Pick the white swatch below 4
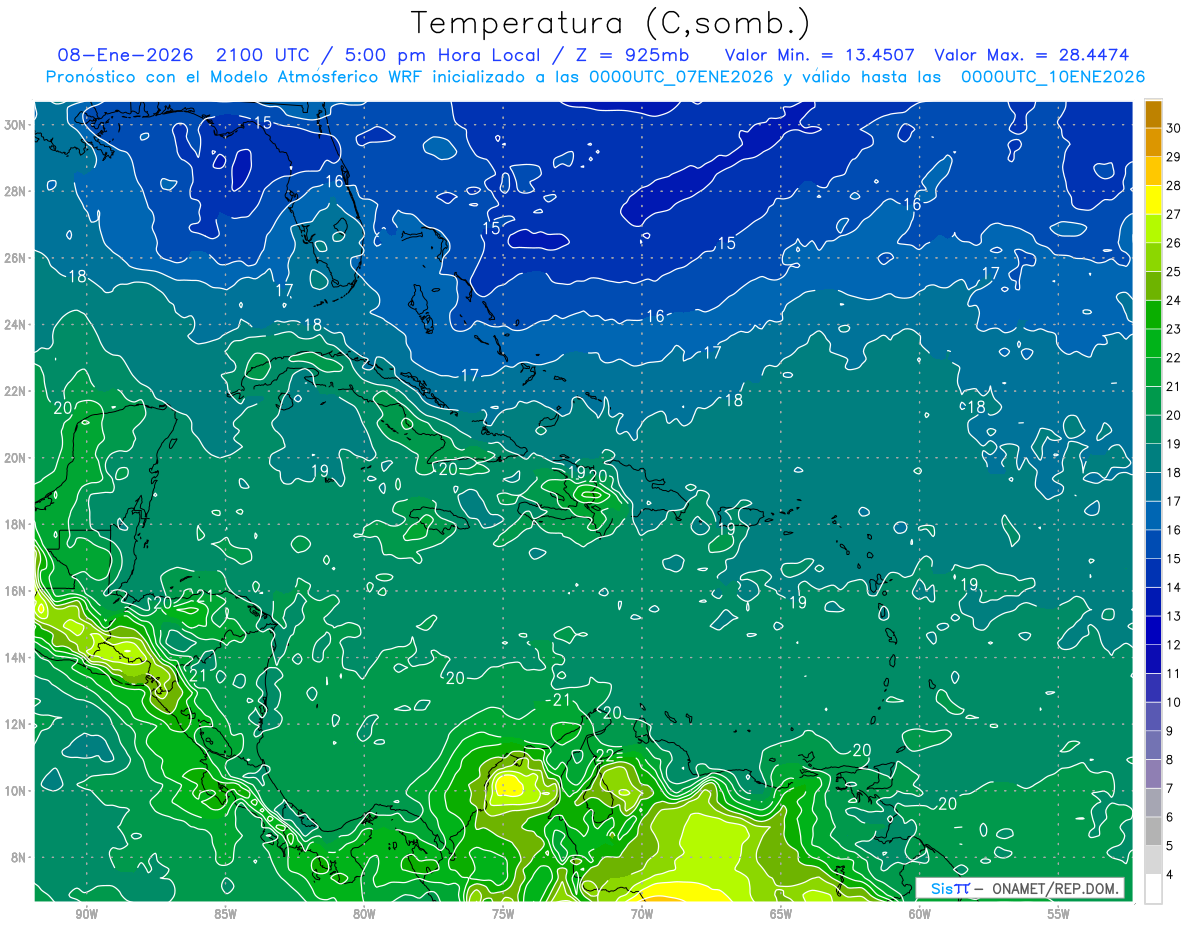 click(x=1154, y=889)
